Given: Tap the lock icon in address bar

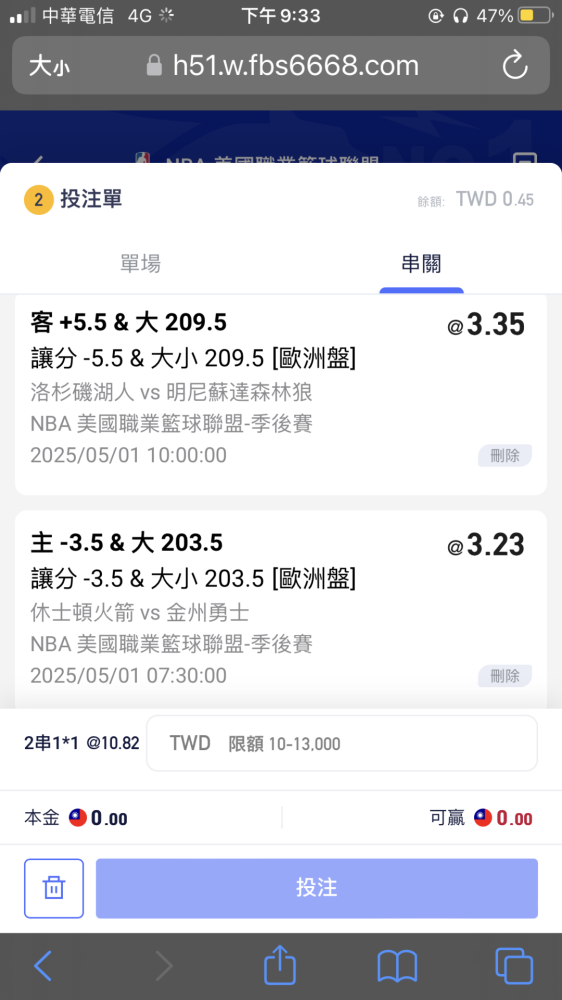Looking at the screenshot, I should point(154,66).
